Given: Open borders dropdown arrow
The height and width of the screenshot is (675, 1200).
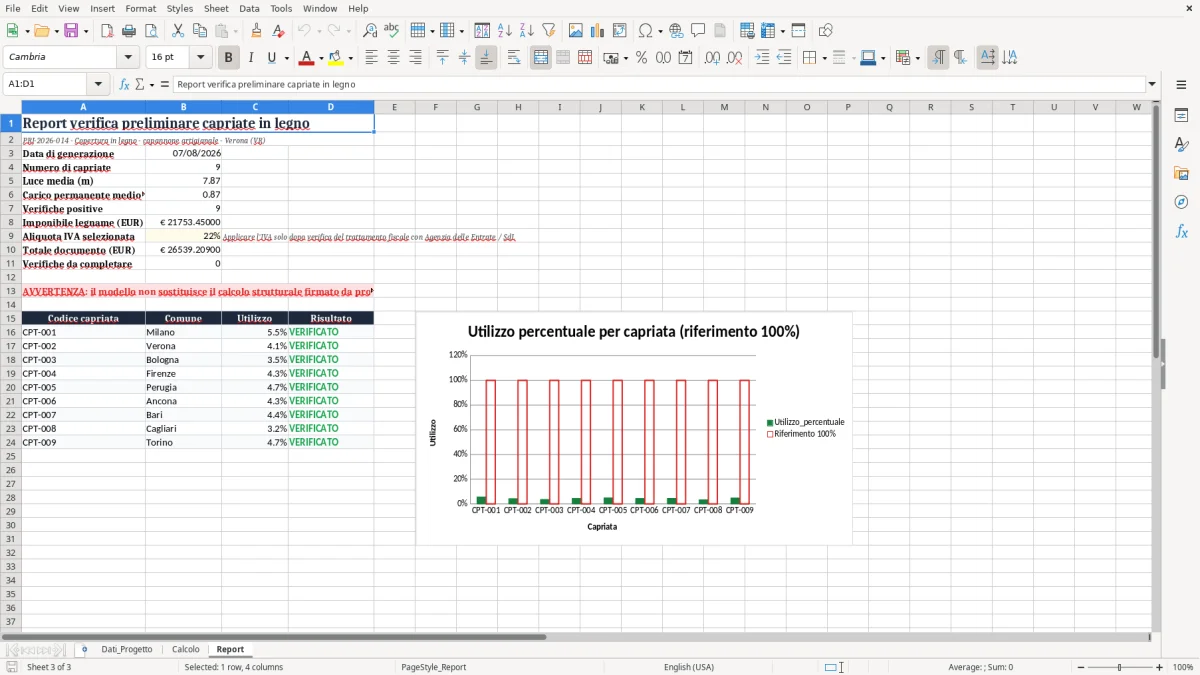Looking at the screenshot, I should [x=823, y=58].
